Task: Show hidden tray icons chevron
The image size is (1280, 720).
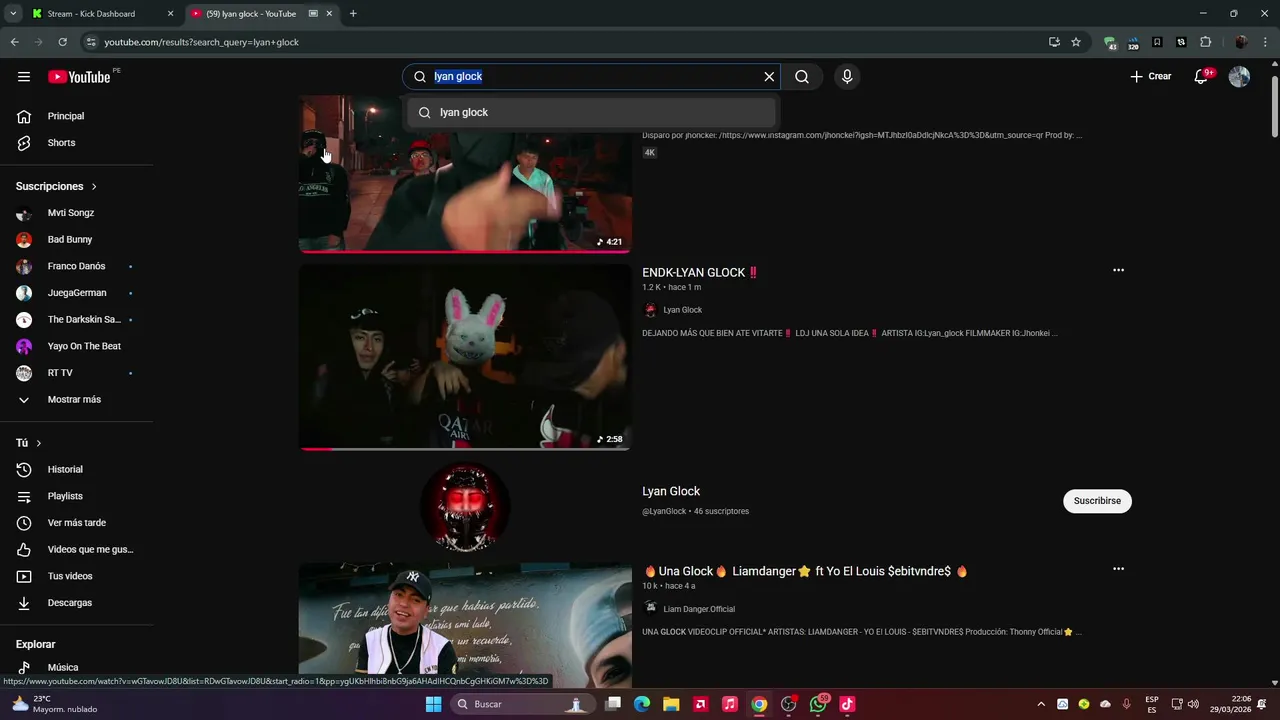Action: (x=1040, y=704)
